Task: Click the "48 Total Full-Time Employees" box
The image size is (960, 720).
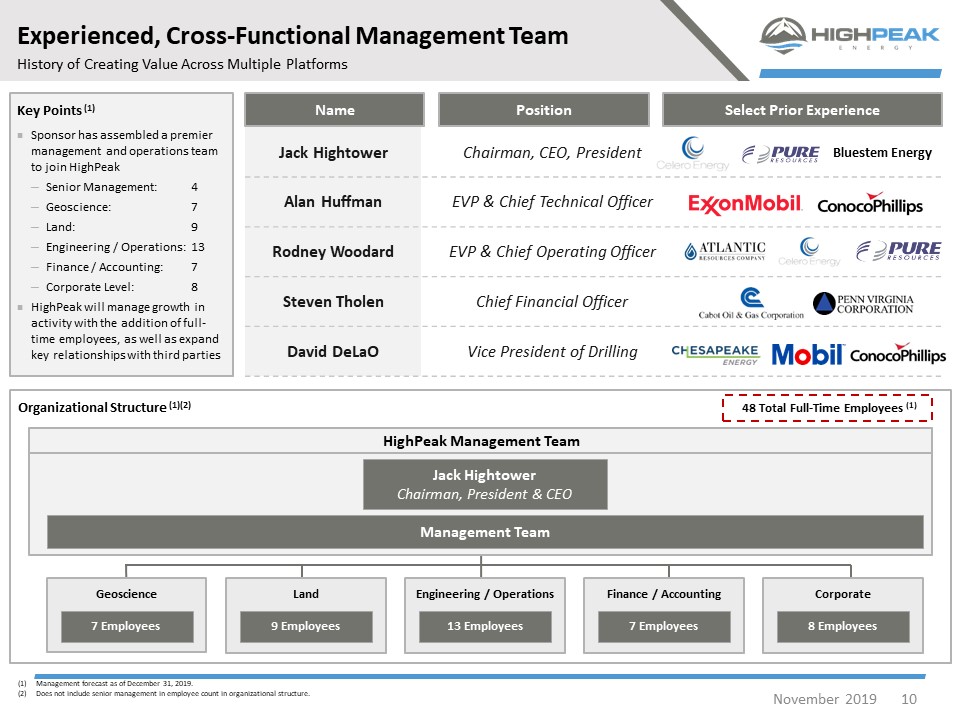Action: coord(827,408)
